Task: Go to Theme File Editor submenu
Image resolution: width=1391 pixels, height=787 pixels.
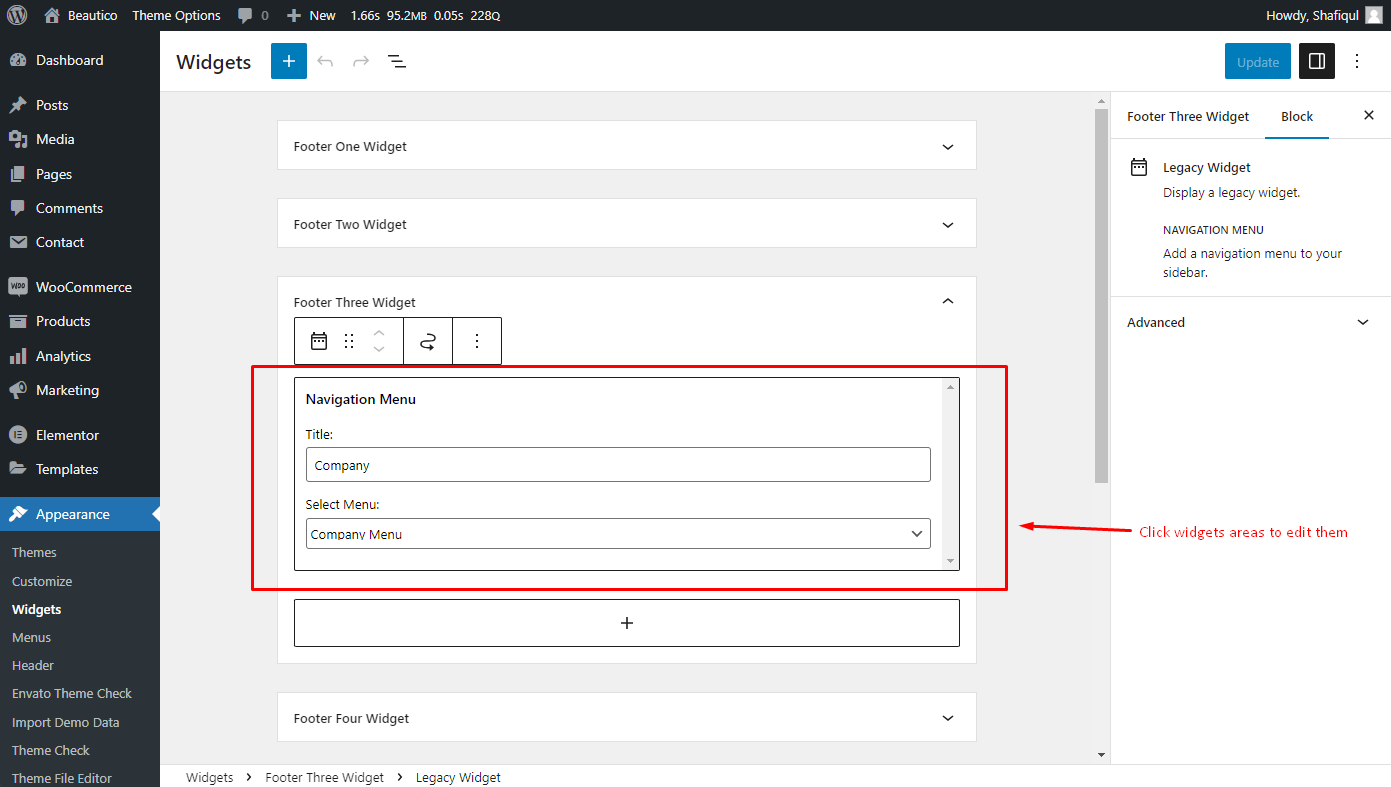Action: pos(62,778)
